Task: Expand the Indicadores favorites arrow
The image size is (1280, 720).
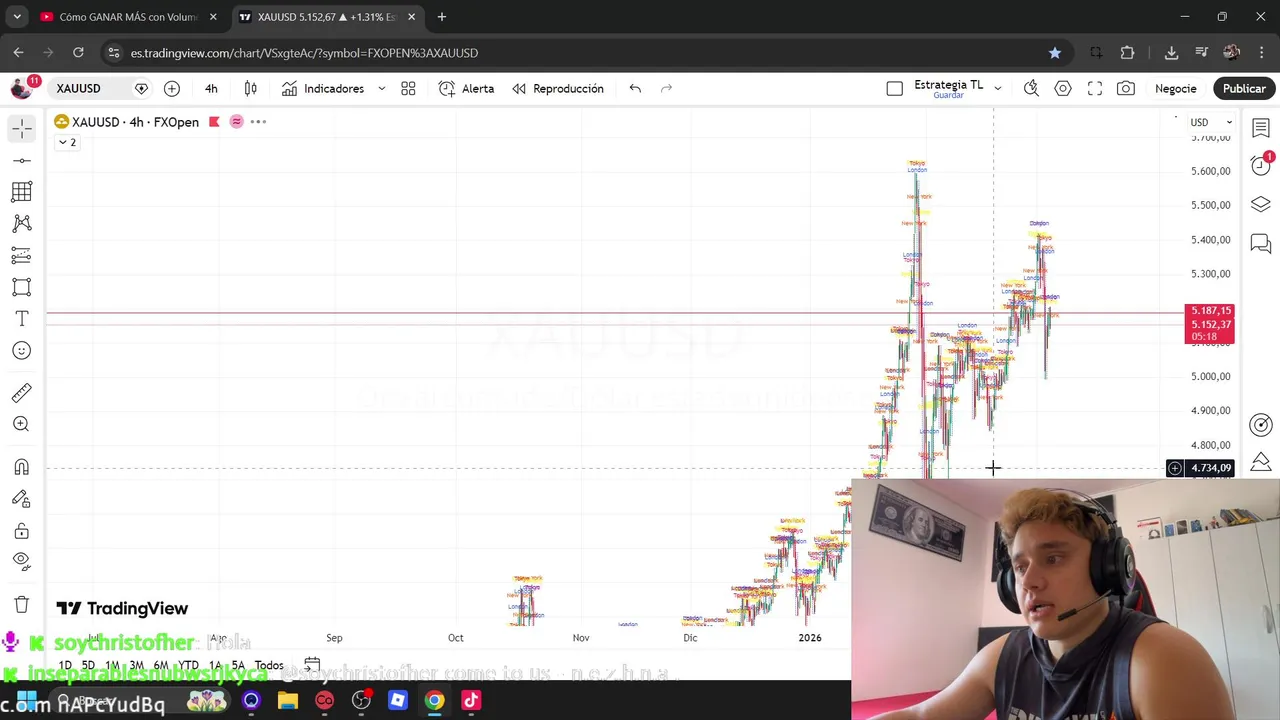Action: (381, 88)
